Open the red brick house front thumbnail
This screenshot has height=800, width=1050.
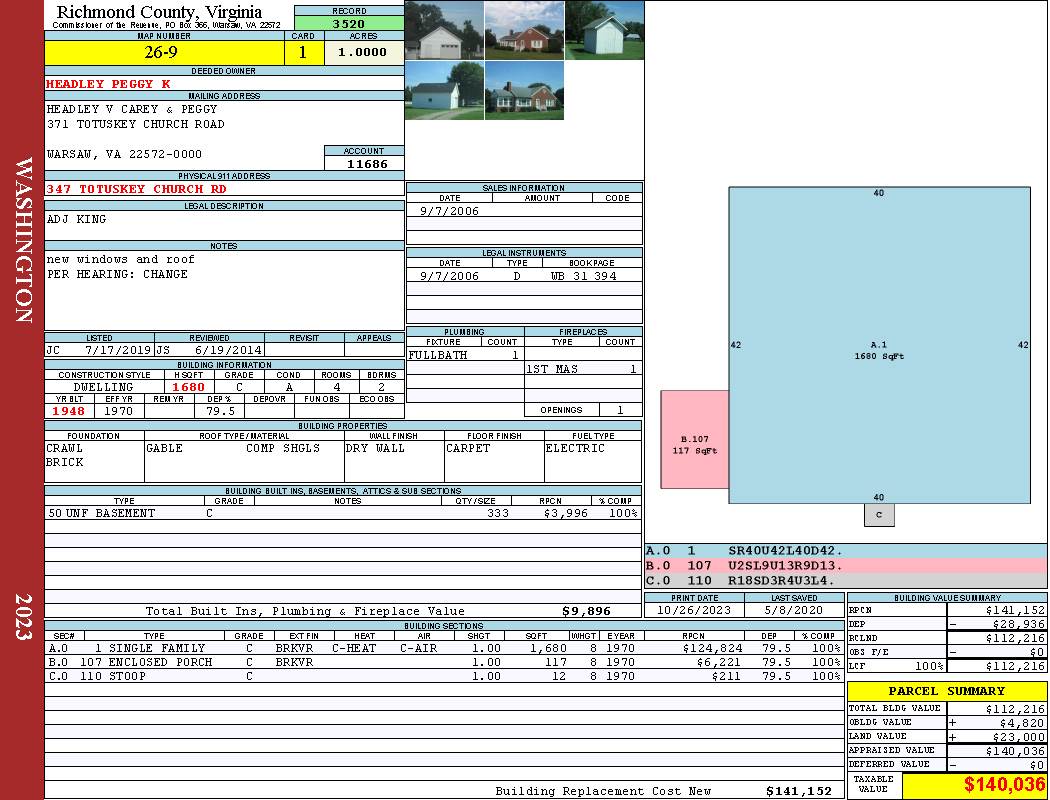524,30
